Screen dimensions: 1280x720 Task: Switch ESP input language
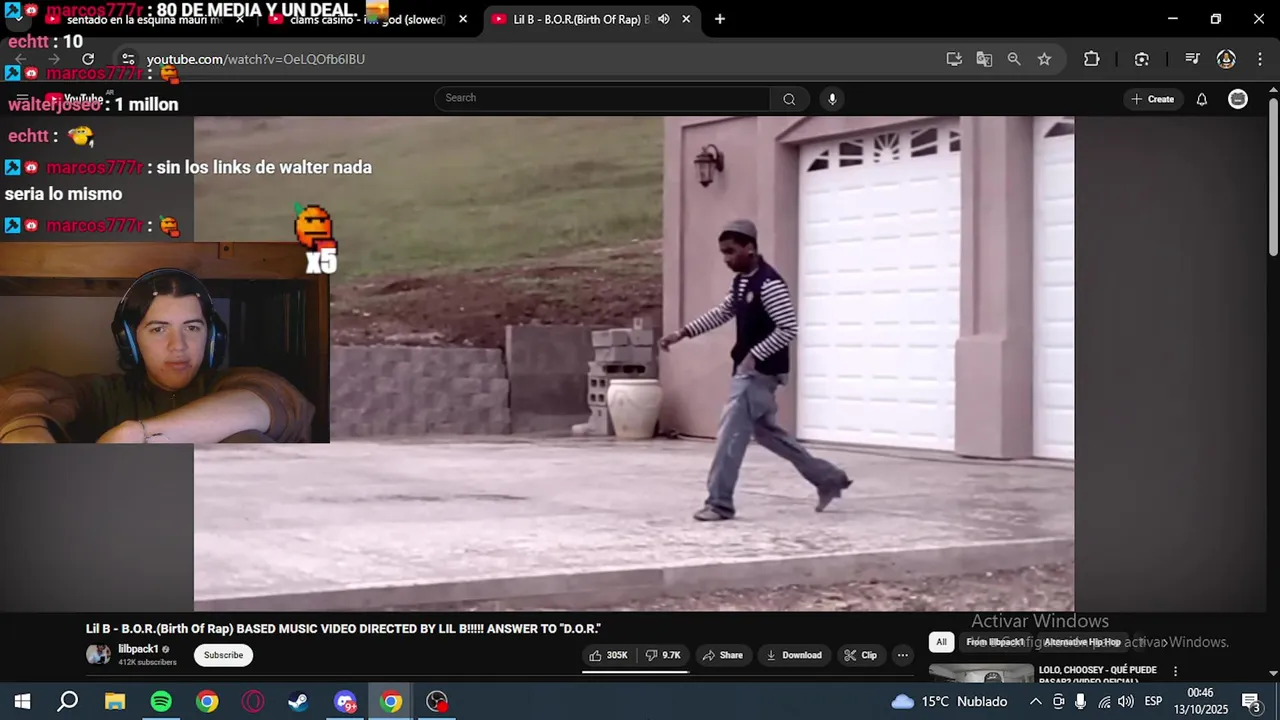tap(1153, 701)
